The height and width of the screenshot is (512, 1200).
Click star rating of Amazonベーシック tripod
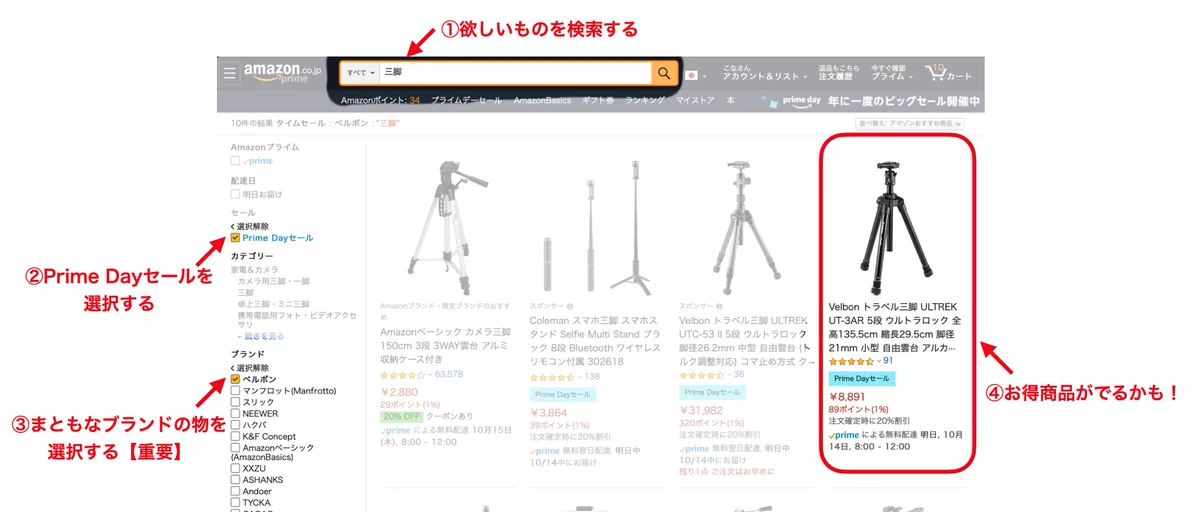coord(401,374)
